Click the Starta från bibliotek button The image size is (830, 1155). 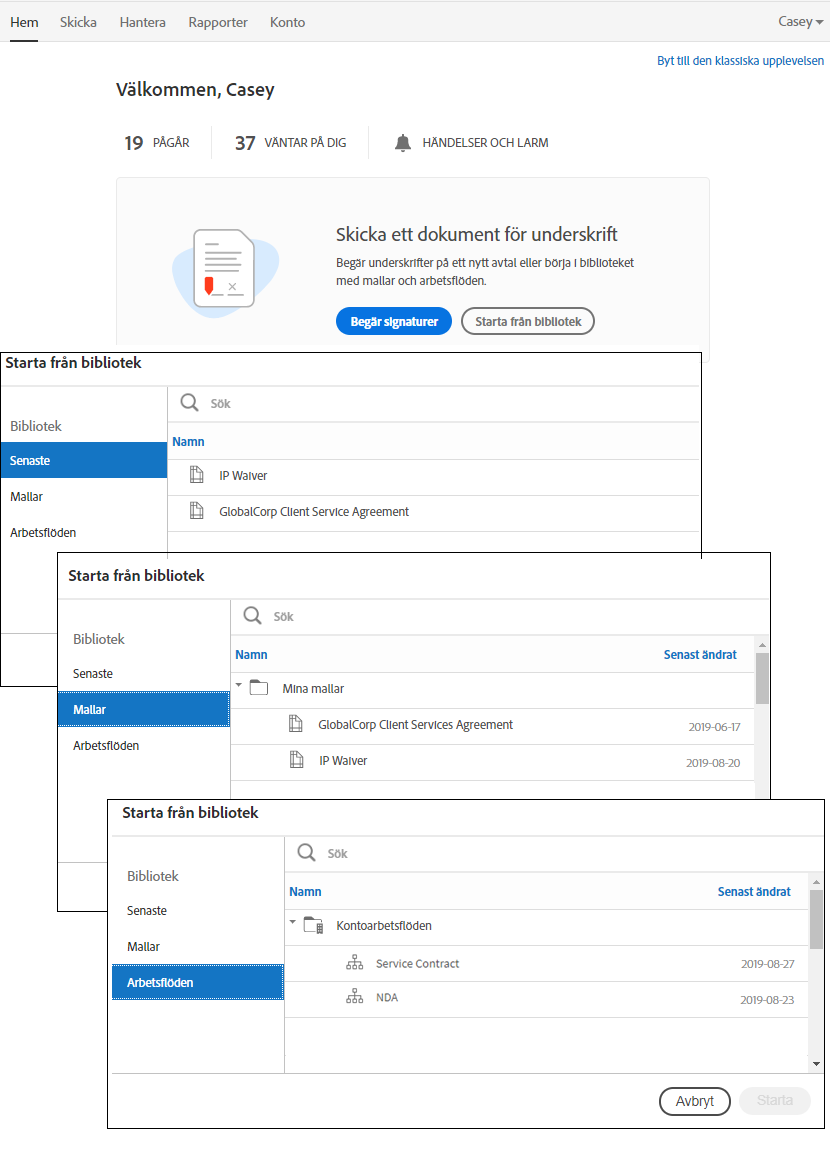pos(528,321)
